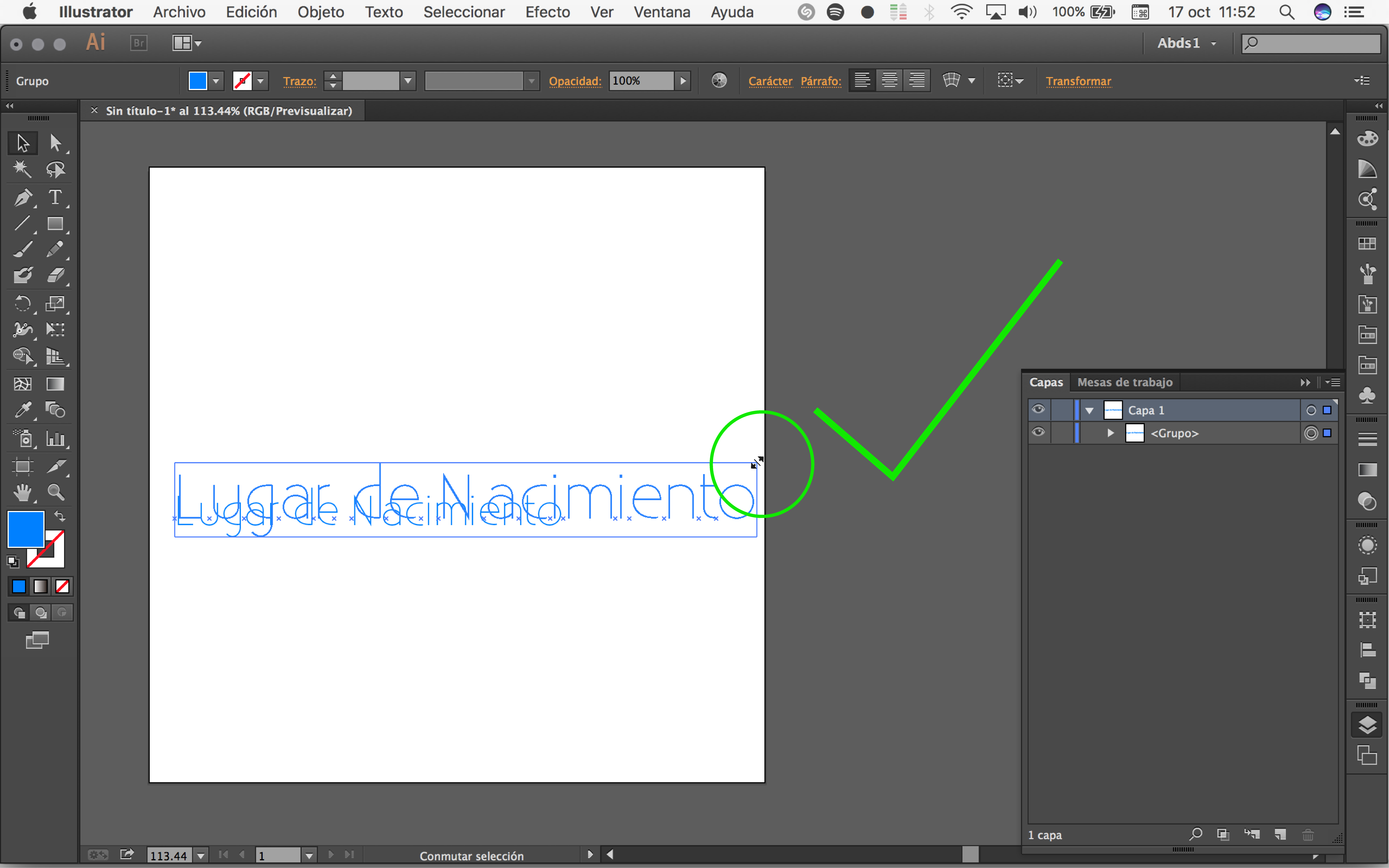The height and width of the screenshot is (868, 1389).
Task: Open the Archivo menu
Action: tap(179, 12)
